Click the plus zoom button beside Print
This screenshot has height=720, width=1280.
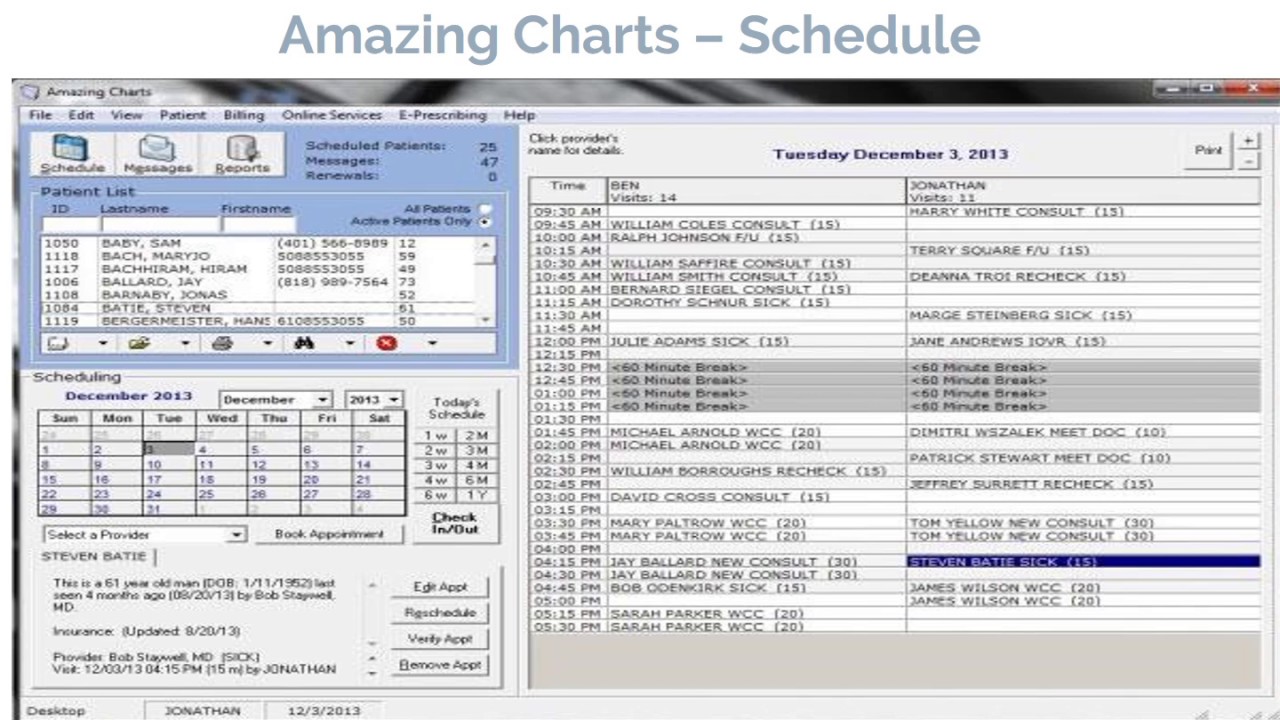tap(1250, 141)
